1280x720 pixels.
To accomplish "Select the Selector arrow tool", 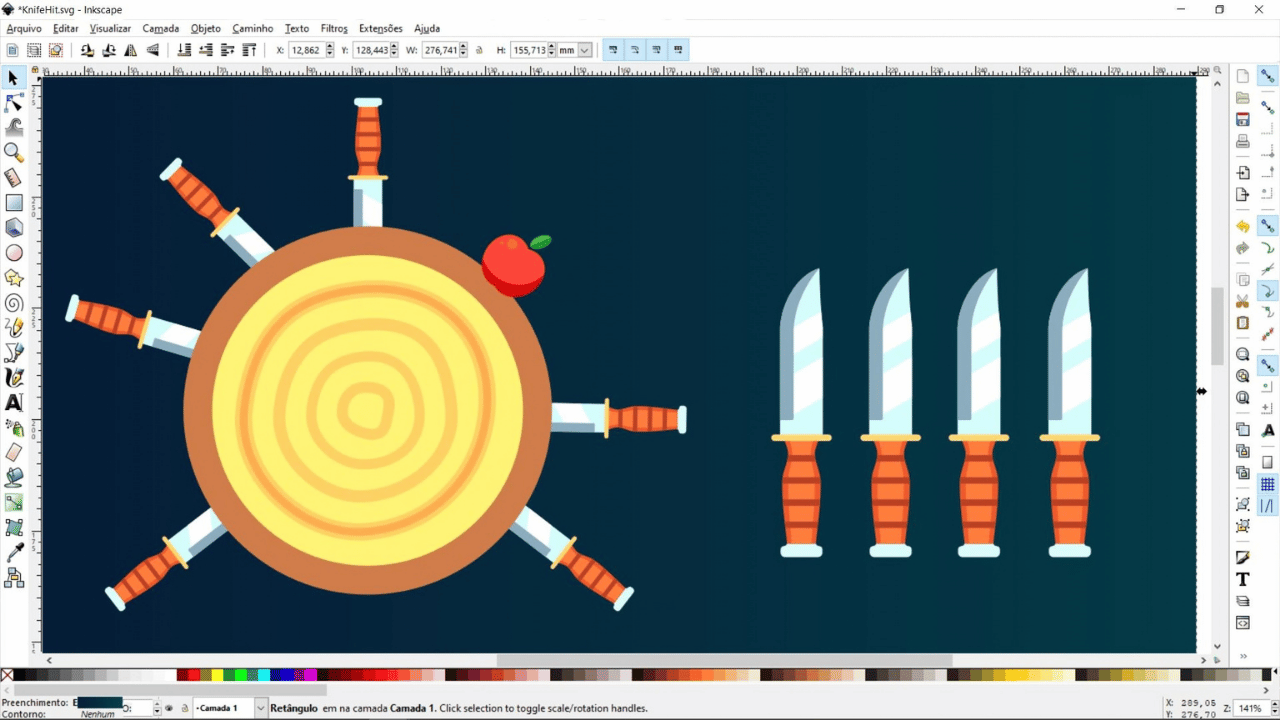I will (x=14, y=78).
